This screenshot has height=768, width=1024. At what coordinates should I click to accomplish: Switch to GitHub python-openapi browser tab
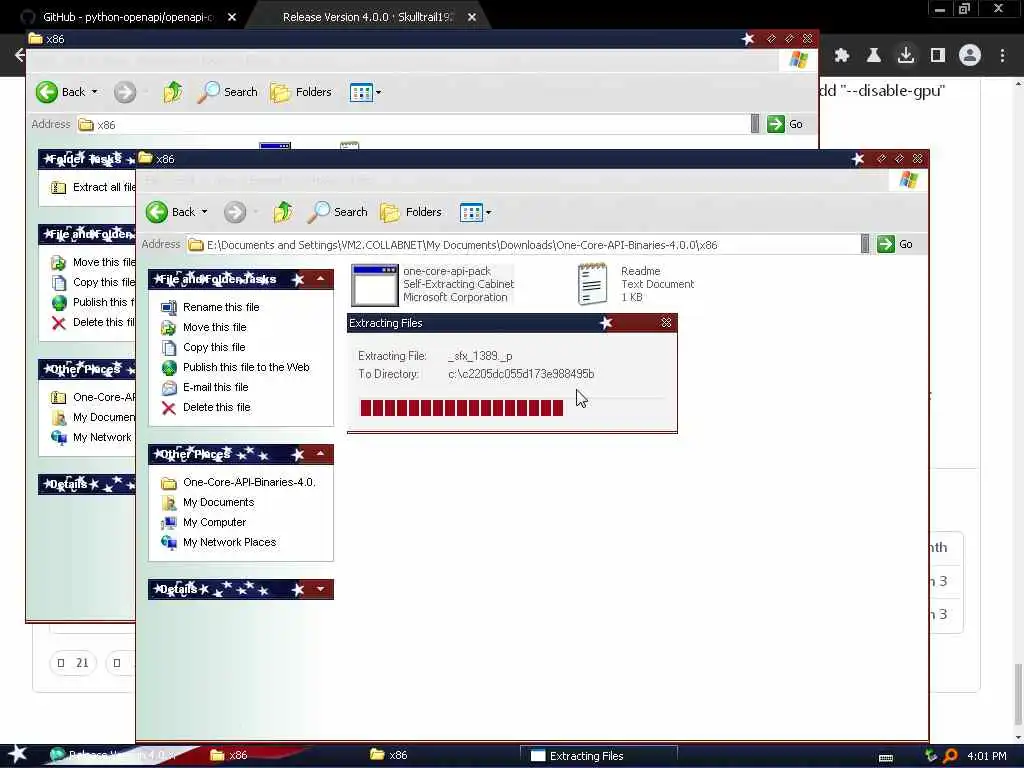128,17
